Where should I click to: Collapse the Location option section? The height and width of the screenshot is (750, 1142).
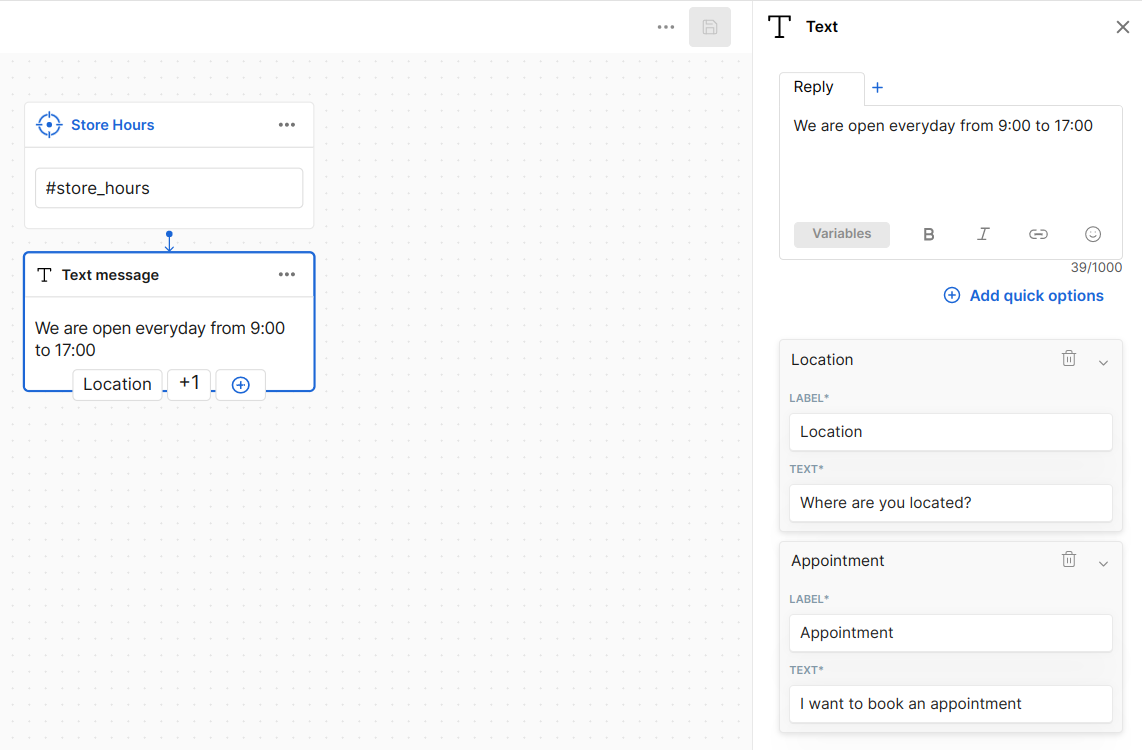point(1103,361)
